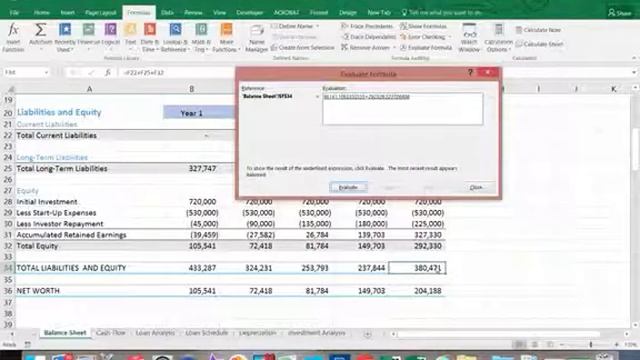Select the Loan Analysis sheet tab
The image size is (640, 360).
[x=155, y=333]
